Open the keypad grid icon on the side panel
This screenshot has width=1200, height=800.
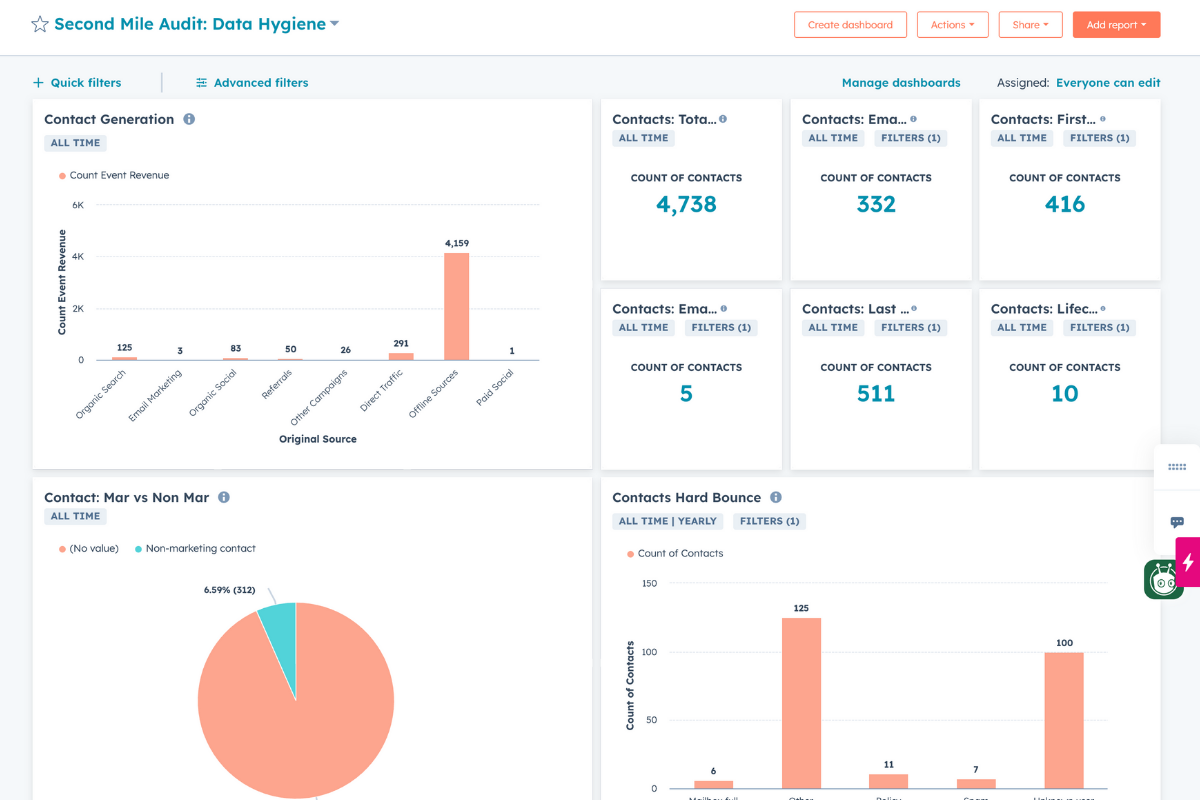1177,467
